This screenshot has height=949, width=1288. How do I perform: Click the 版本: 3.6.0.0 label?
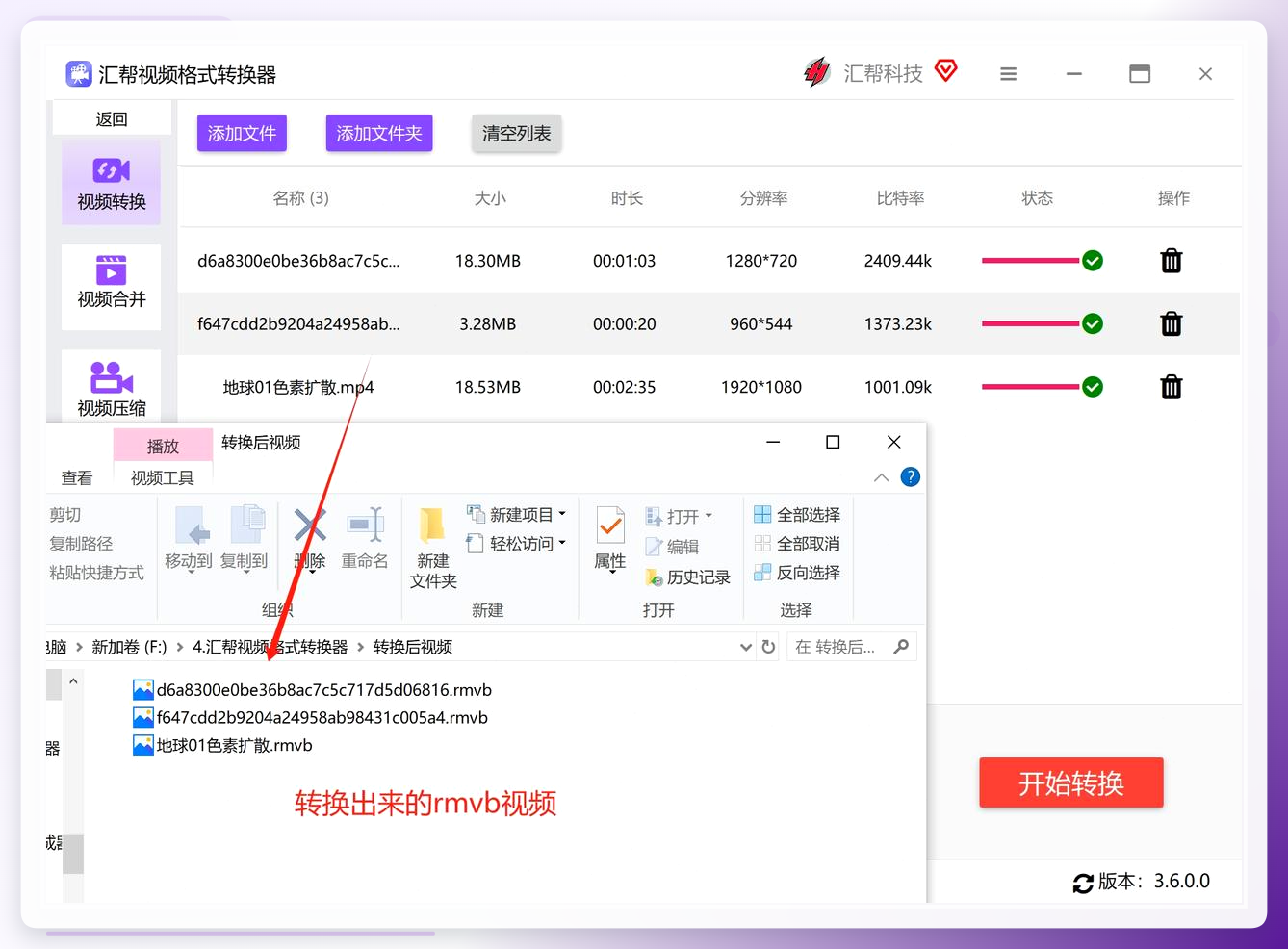click(1154, 882)
